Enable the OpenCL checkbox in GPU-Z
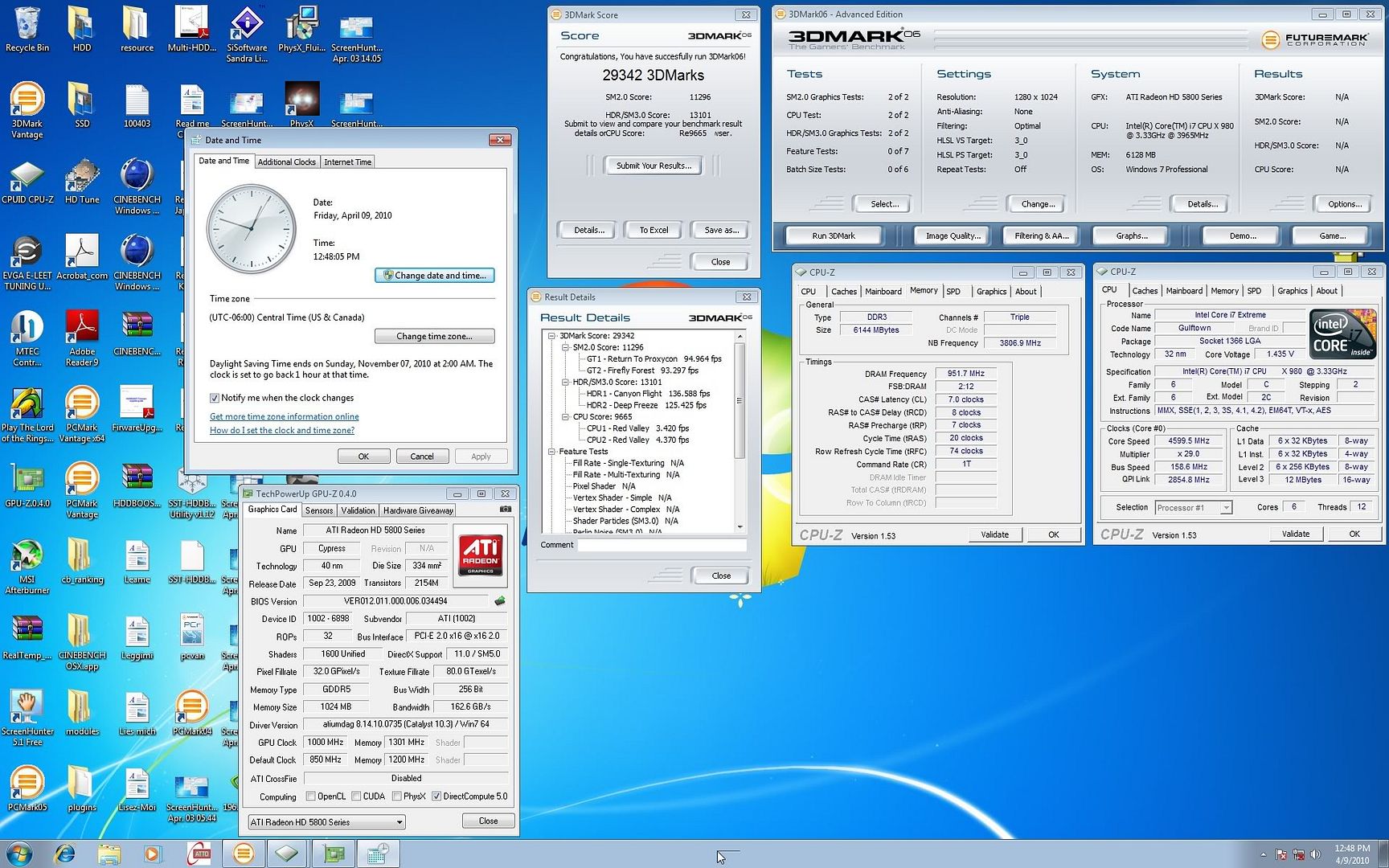1389x868 pixels. (311, 796)
